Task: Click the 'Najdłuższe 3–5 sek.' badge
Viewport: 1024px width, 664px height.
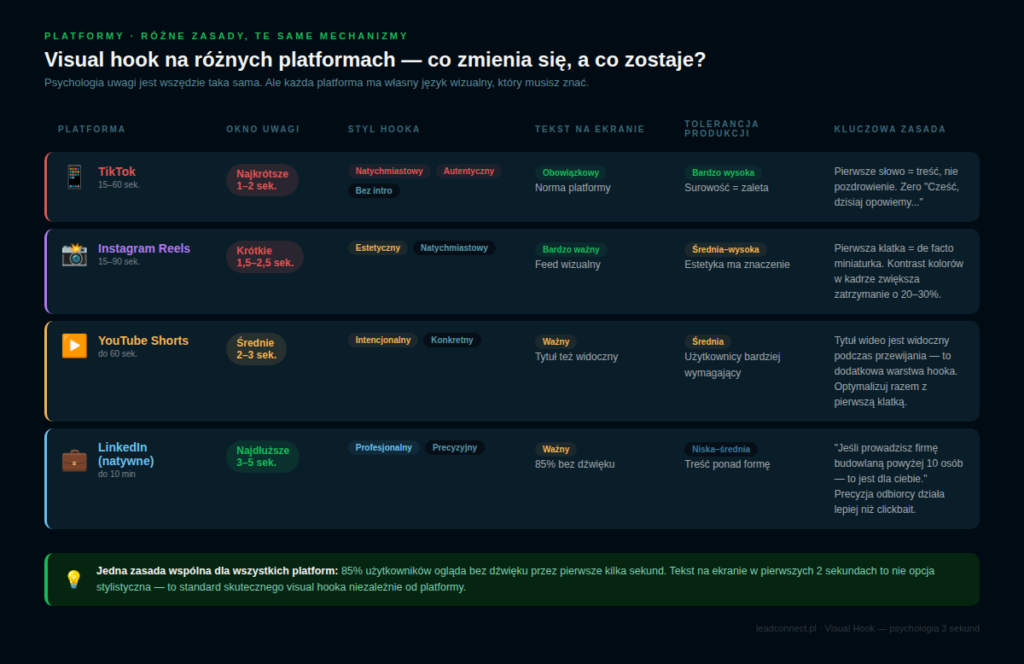Action: tap(262, 457)
